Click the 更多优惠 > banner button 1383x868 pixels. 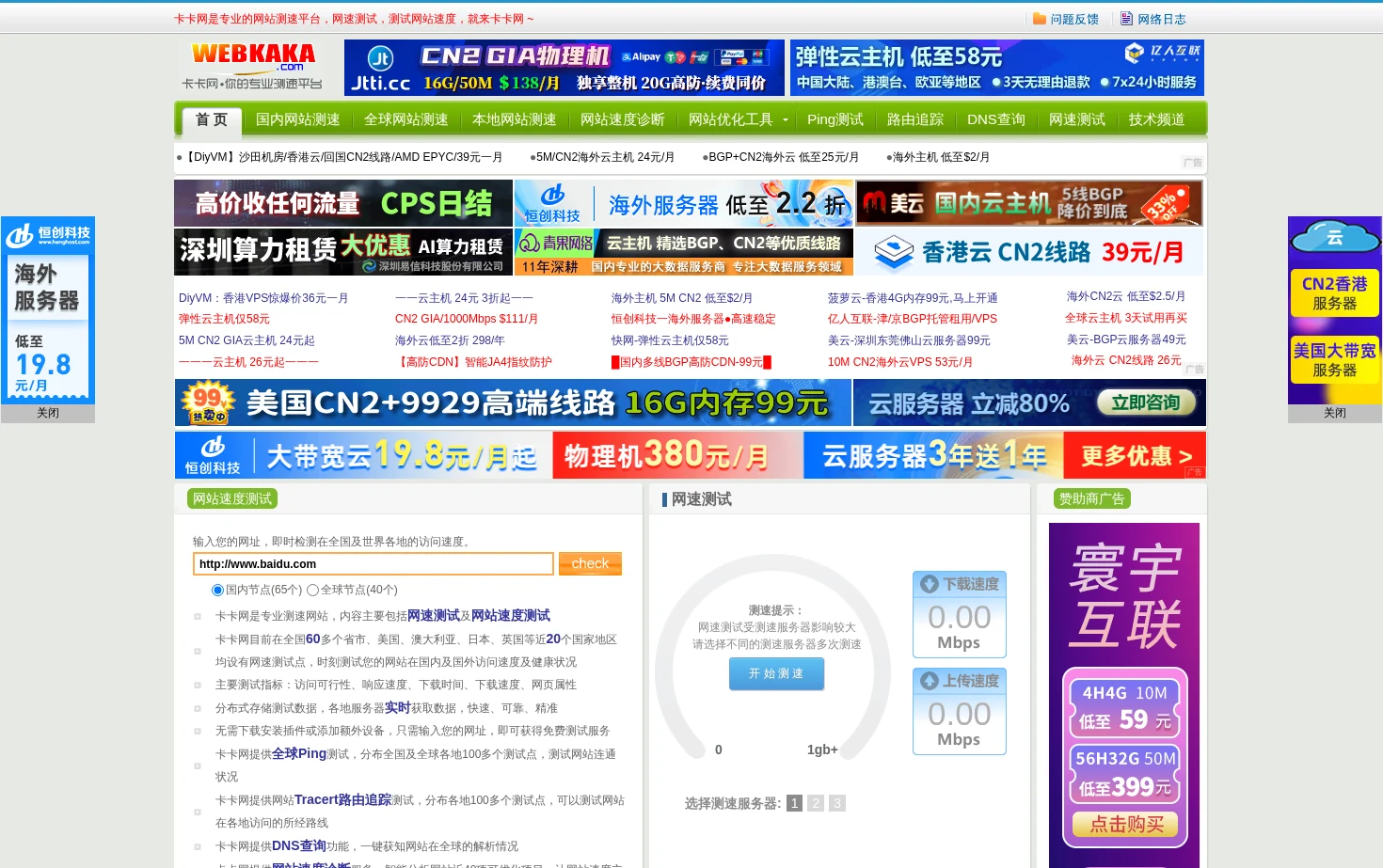point(1136,456)
